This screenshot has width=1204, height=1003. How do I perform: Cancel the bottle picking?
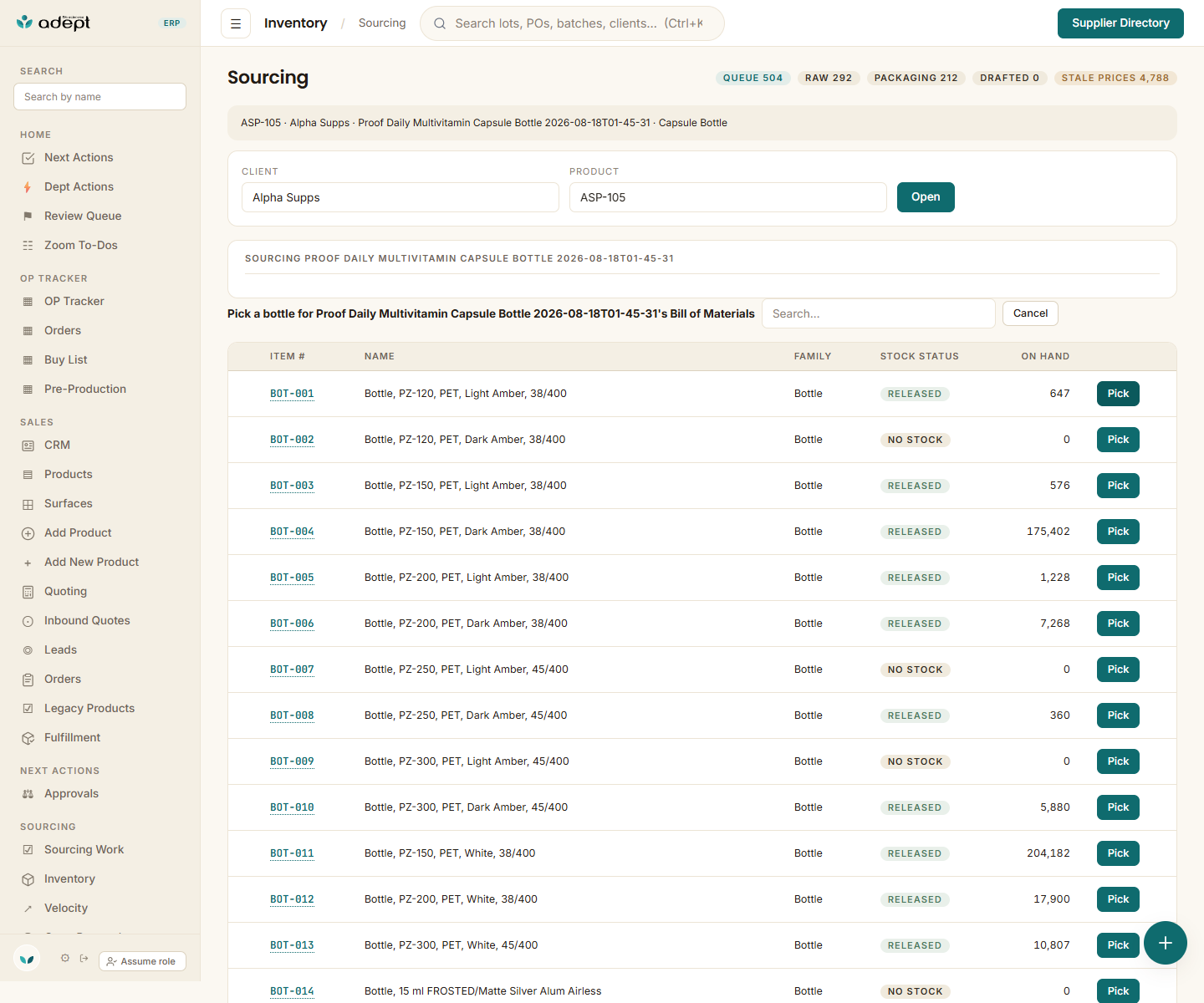(1030, 313)
